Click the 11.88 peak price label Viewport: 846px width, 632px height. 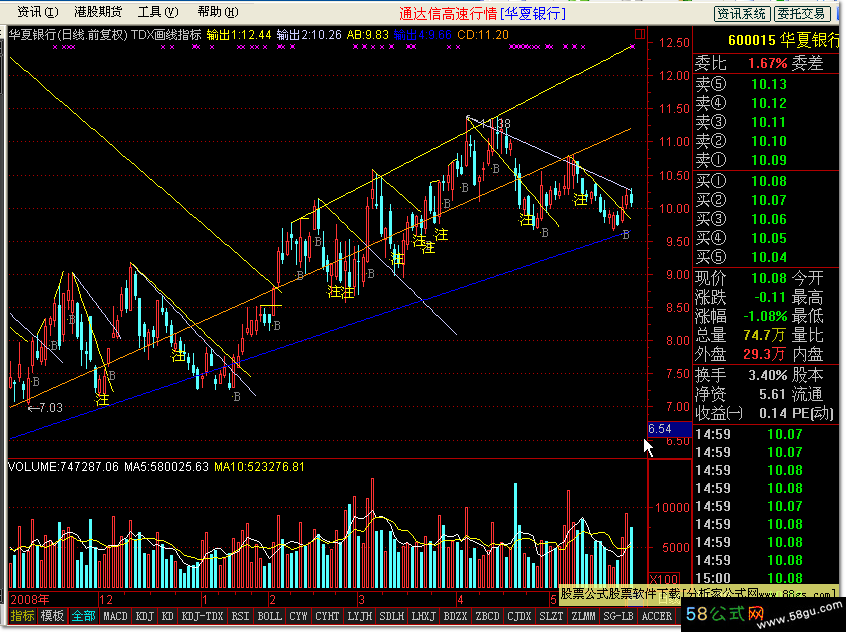click(x=496, y=124)
